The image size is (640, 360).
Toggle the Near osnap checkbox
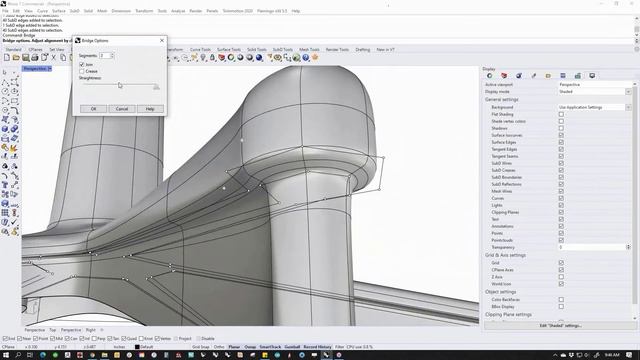pos(20,339)
